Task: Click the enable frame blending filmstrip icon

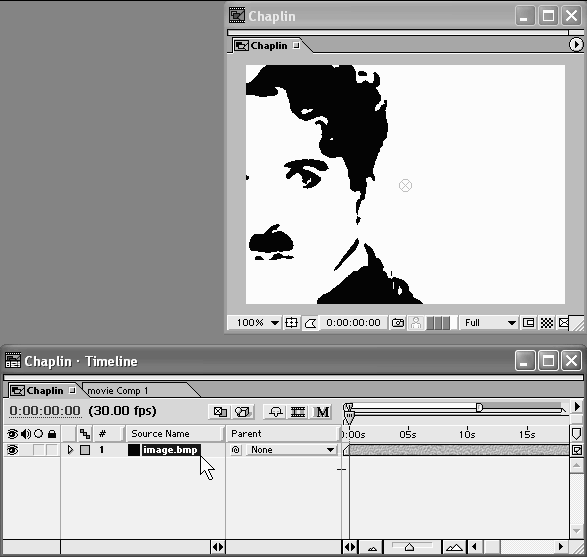Action: (298, 412)
